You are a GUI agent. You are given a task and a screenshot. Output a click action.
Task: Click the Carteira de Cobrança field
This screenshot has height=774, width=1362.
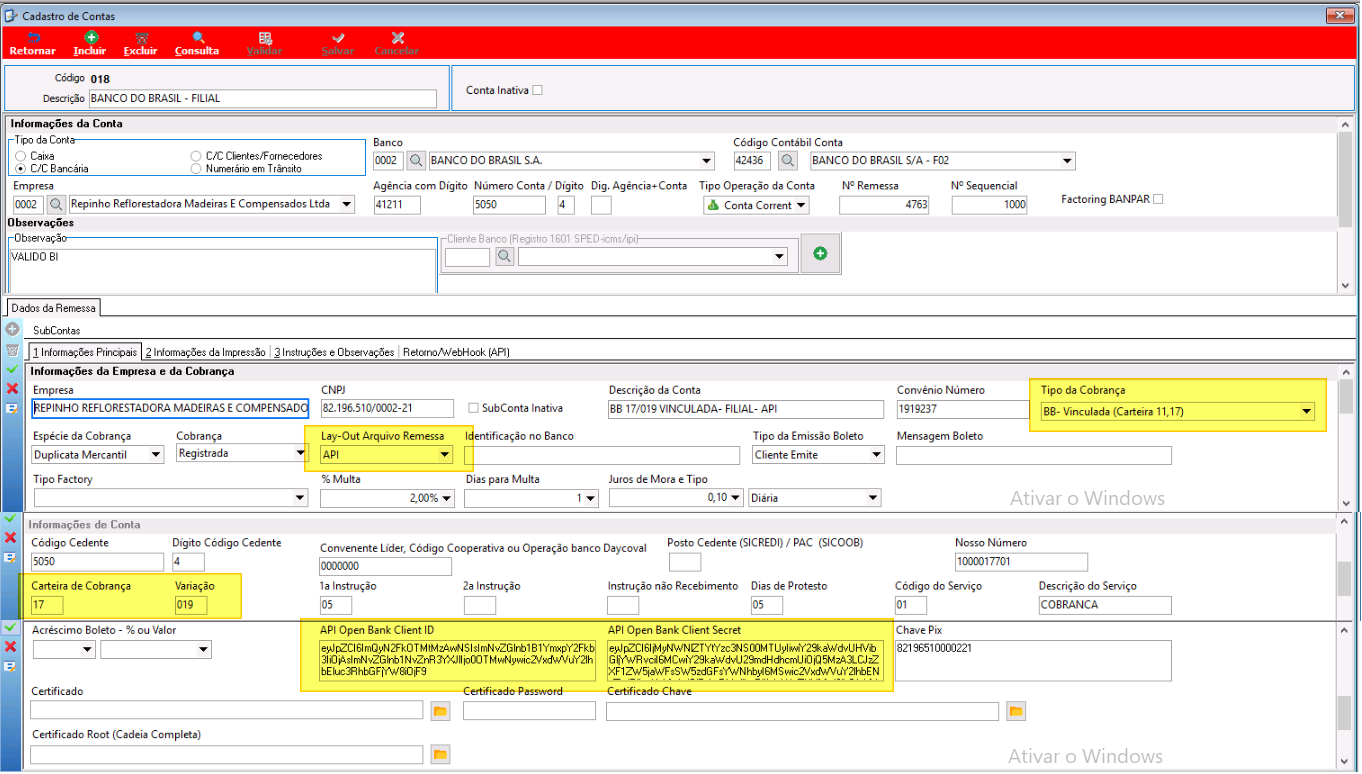(x=48, y=605)
